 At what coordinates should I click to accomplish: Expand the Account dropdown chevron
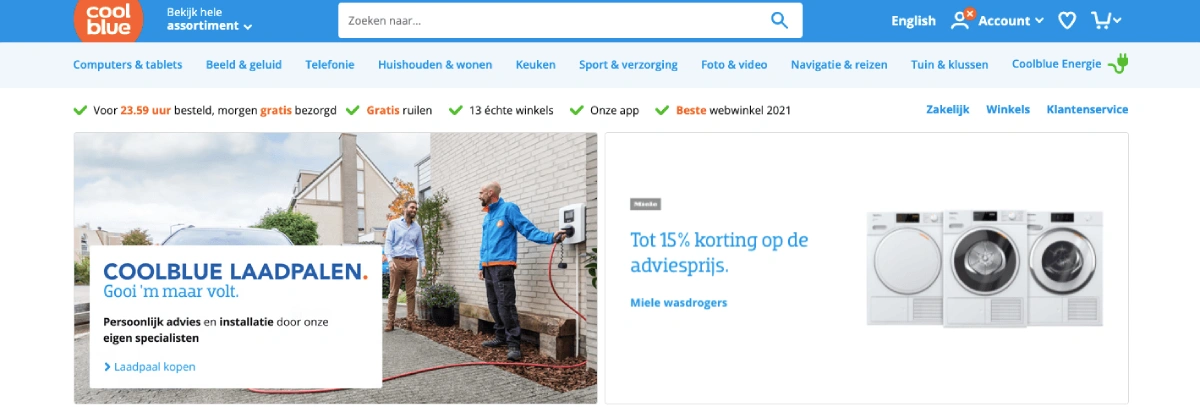click(1039, 21)
